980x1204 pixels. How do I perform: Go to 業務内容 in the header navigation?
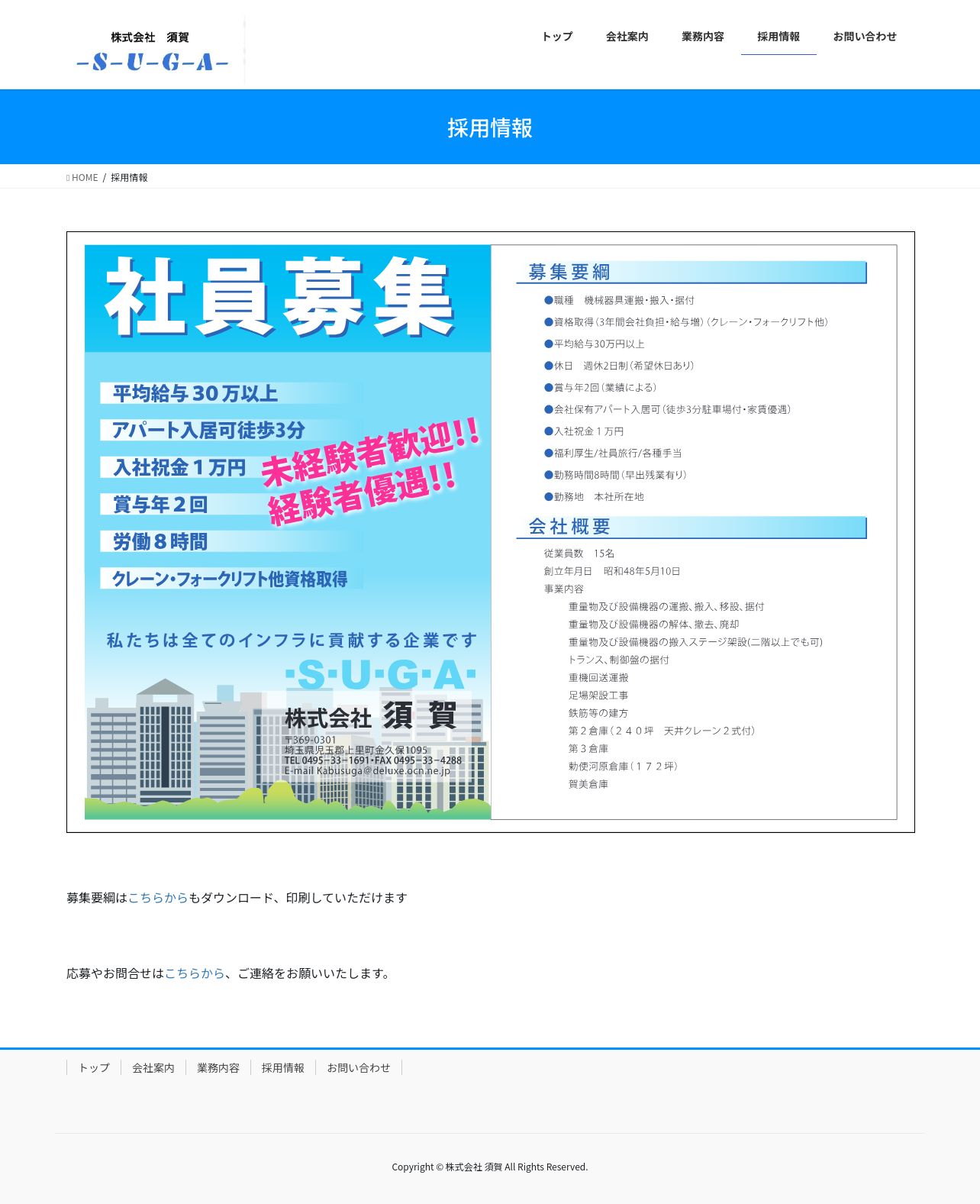tap(703, 37)
